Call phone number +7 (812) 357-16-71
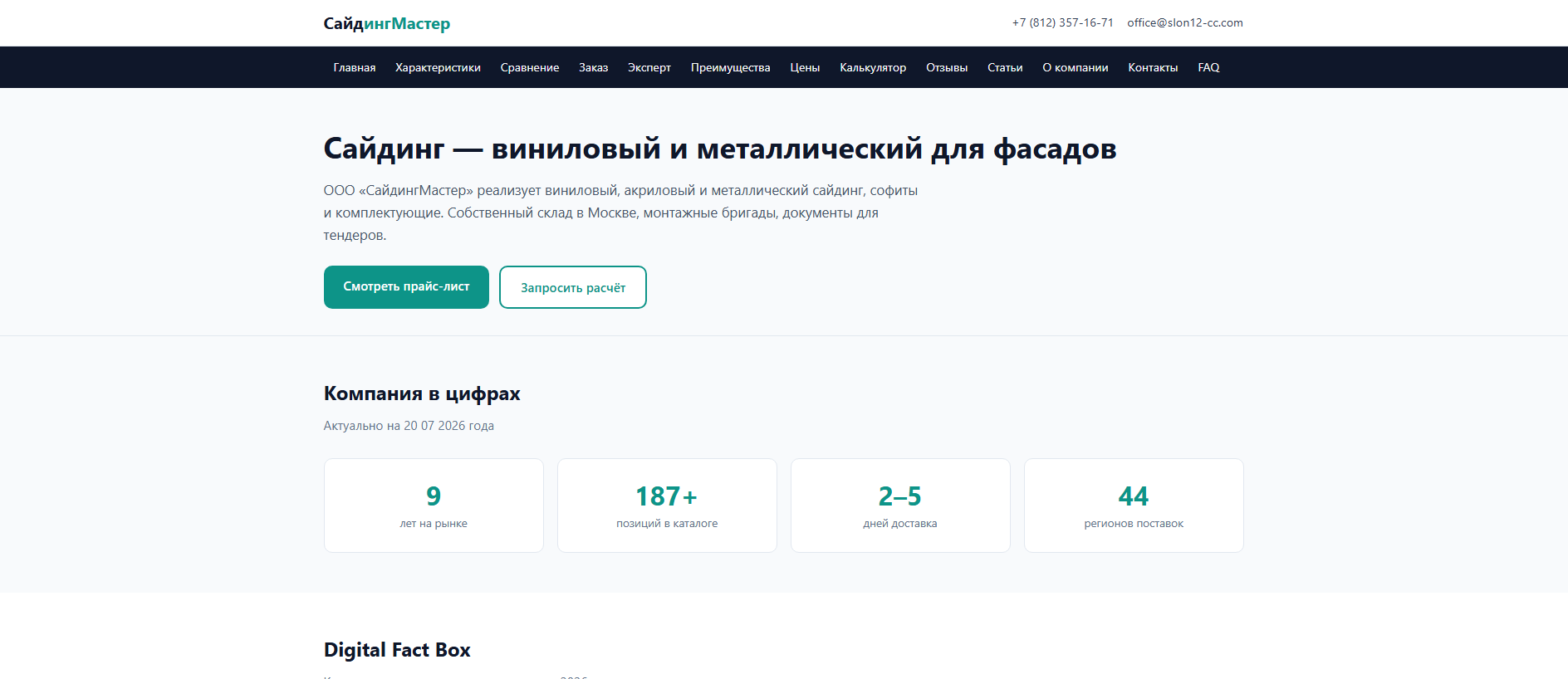 [1062, 22]
